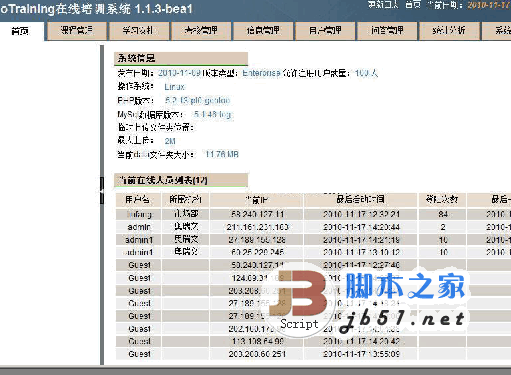Open the 统计分析 tab
Image resolution: width=511 pixels, height=375 pixels.
pos(449,31)
